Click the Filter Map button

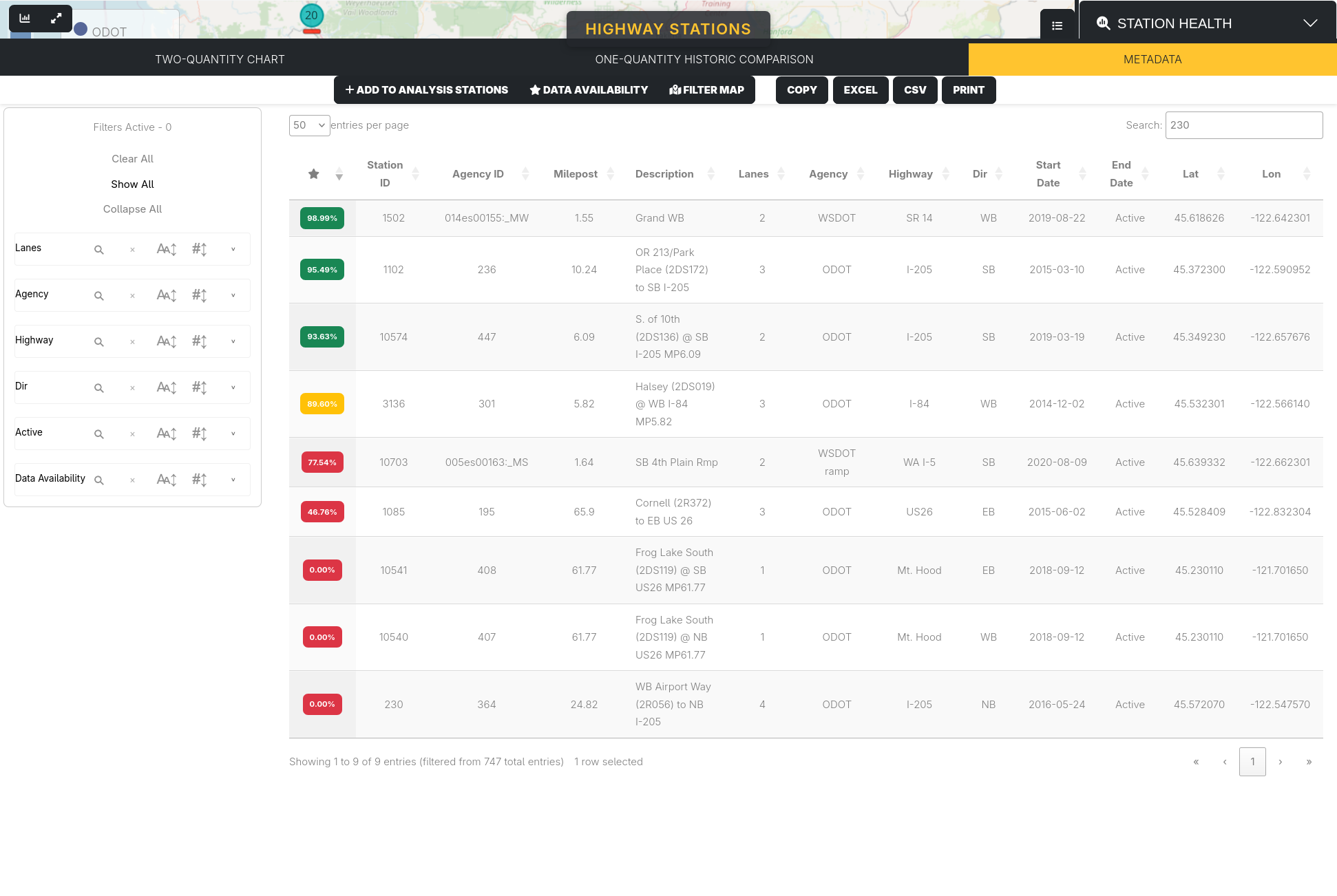706,90
